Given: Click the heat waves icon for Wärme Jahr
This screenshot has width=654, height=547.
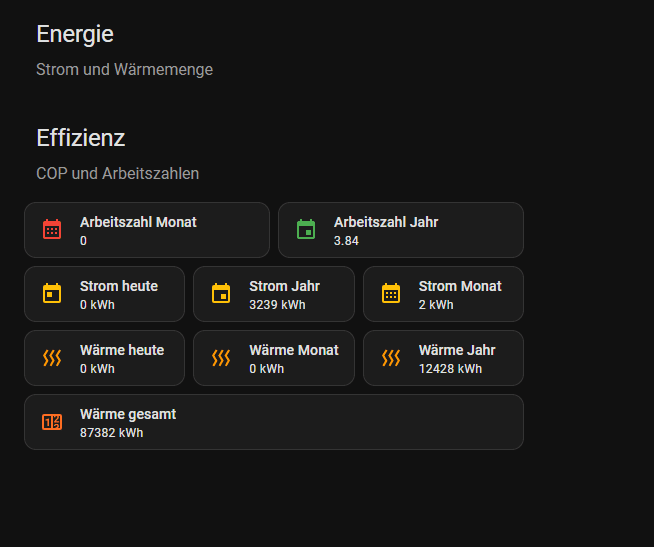Looking at the screenshot, I should (x=391, y=358).
